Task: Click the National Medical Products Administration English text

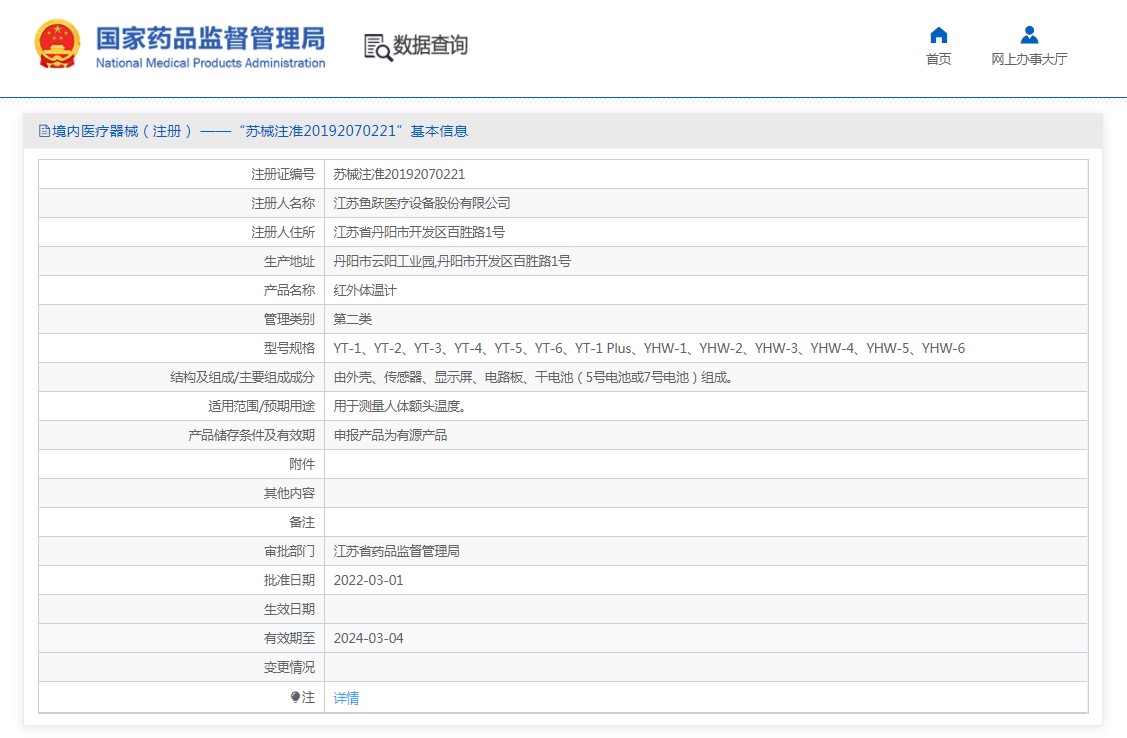Action: (210, 63)
